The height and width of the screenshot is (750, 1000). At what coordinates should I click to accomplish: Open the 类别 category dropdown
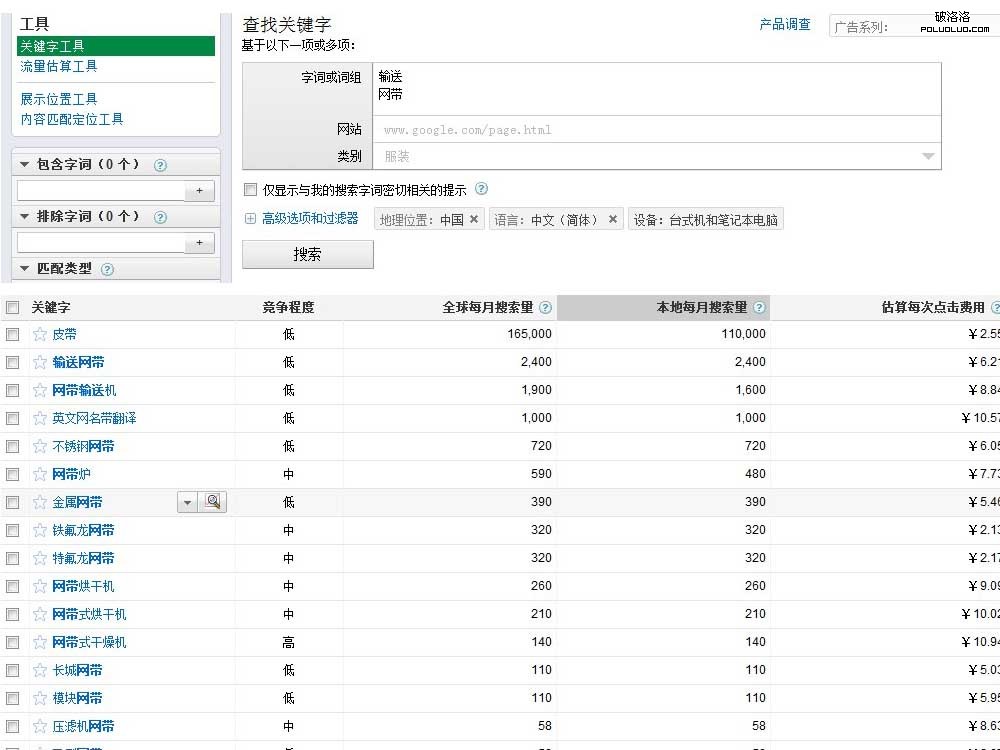click(x=928, y=156)
